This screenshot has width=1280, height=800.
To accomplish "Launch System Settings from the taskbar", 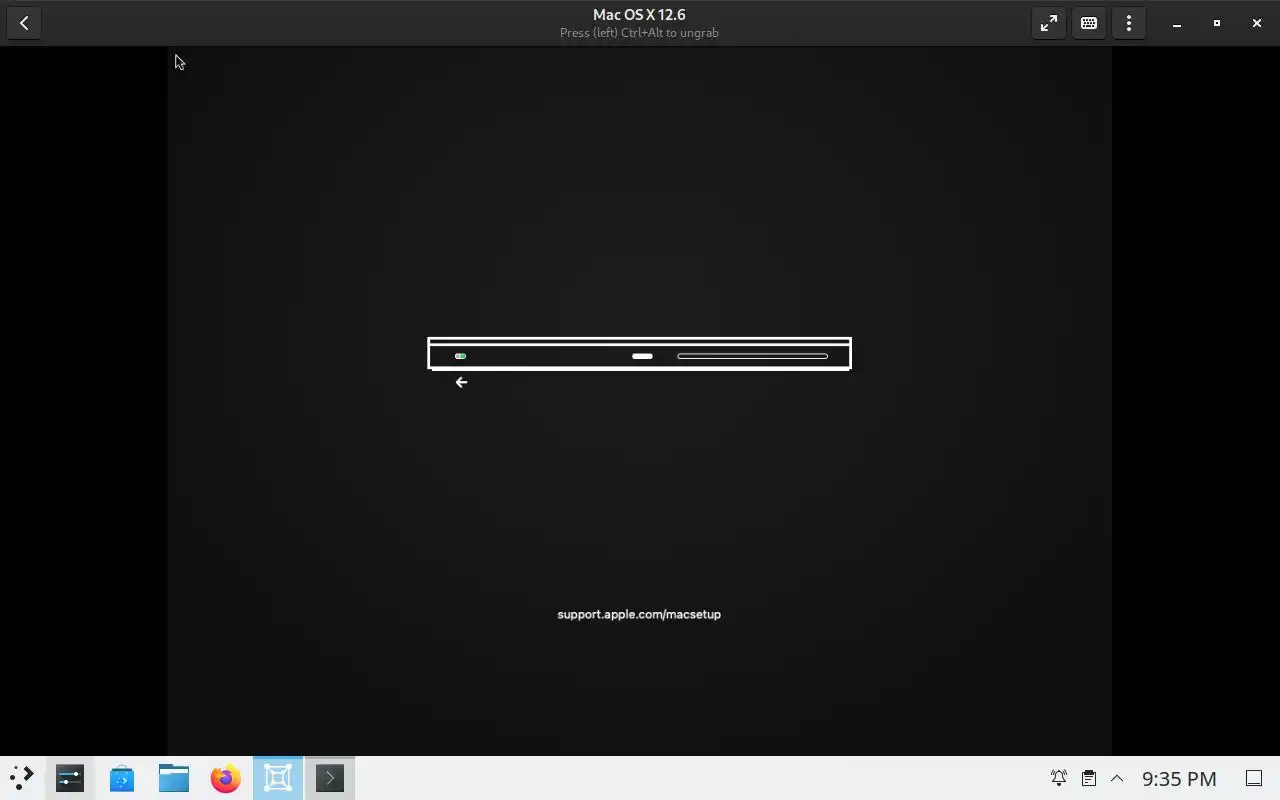I will (70, 778).
